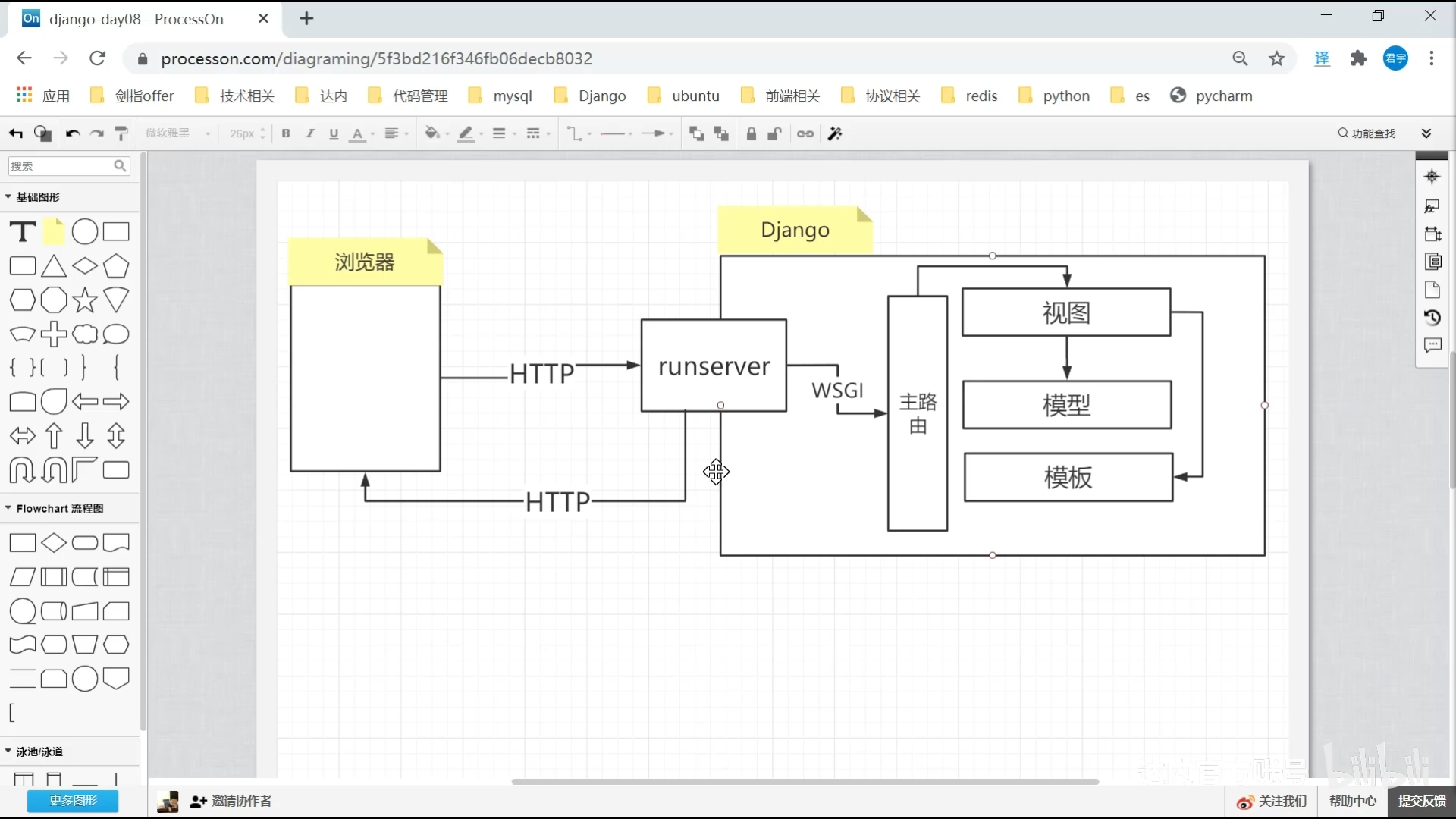Open the line color pencil picker
This screenshot has width=1456, height=819.
(470, 134)
